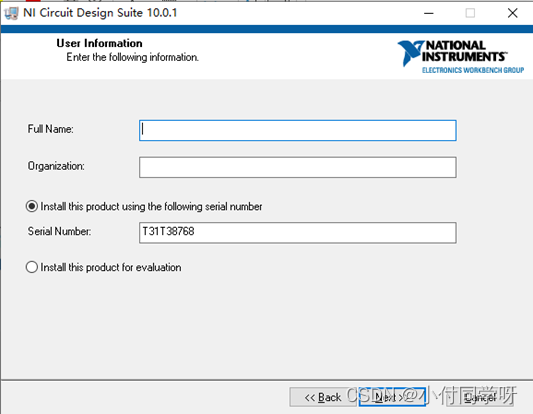
Task: Click the Full Name input field
Action: 297,131
